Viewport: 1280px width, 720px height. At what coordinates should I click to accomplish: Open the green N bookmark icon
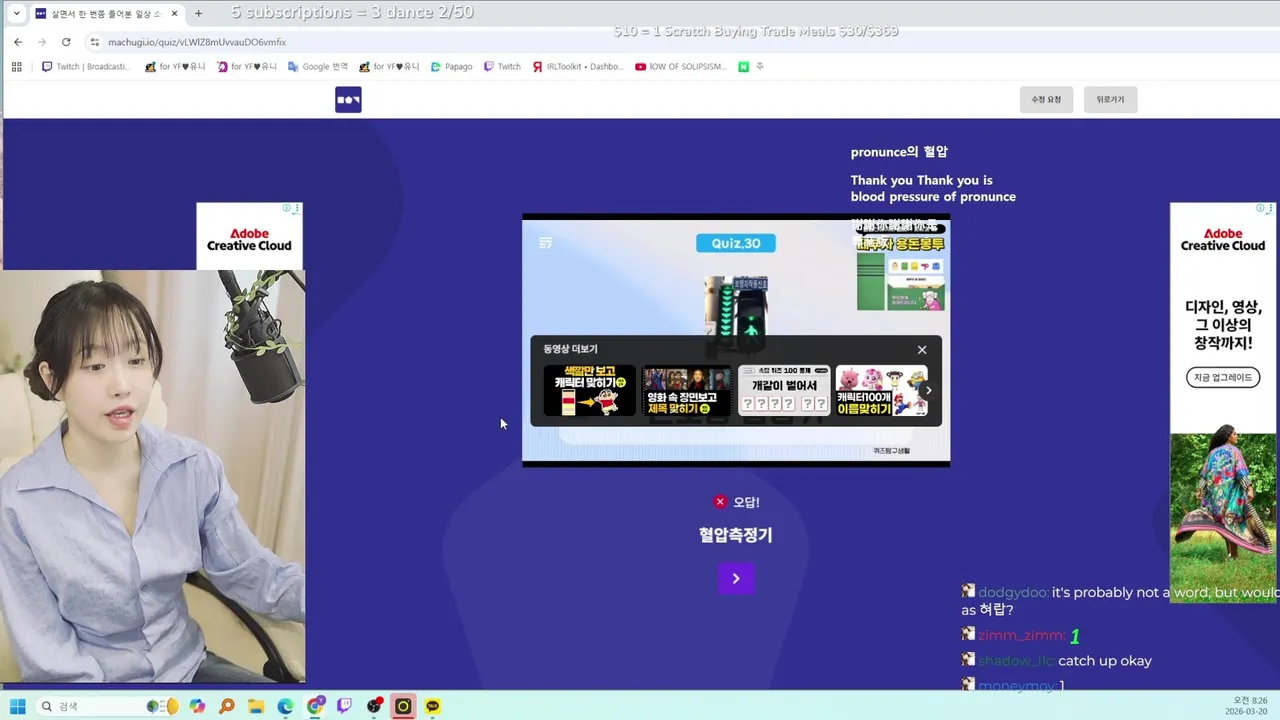pyautogui.click(x=743, y=67)
